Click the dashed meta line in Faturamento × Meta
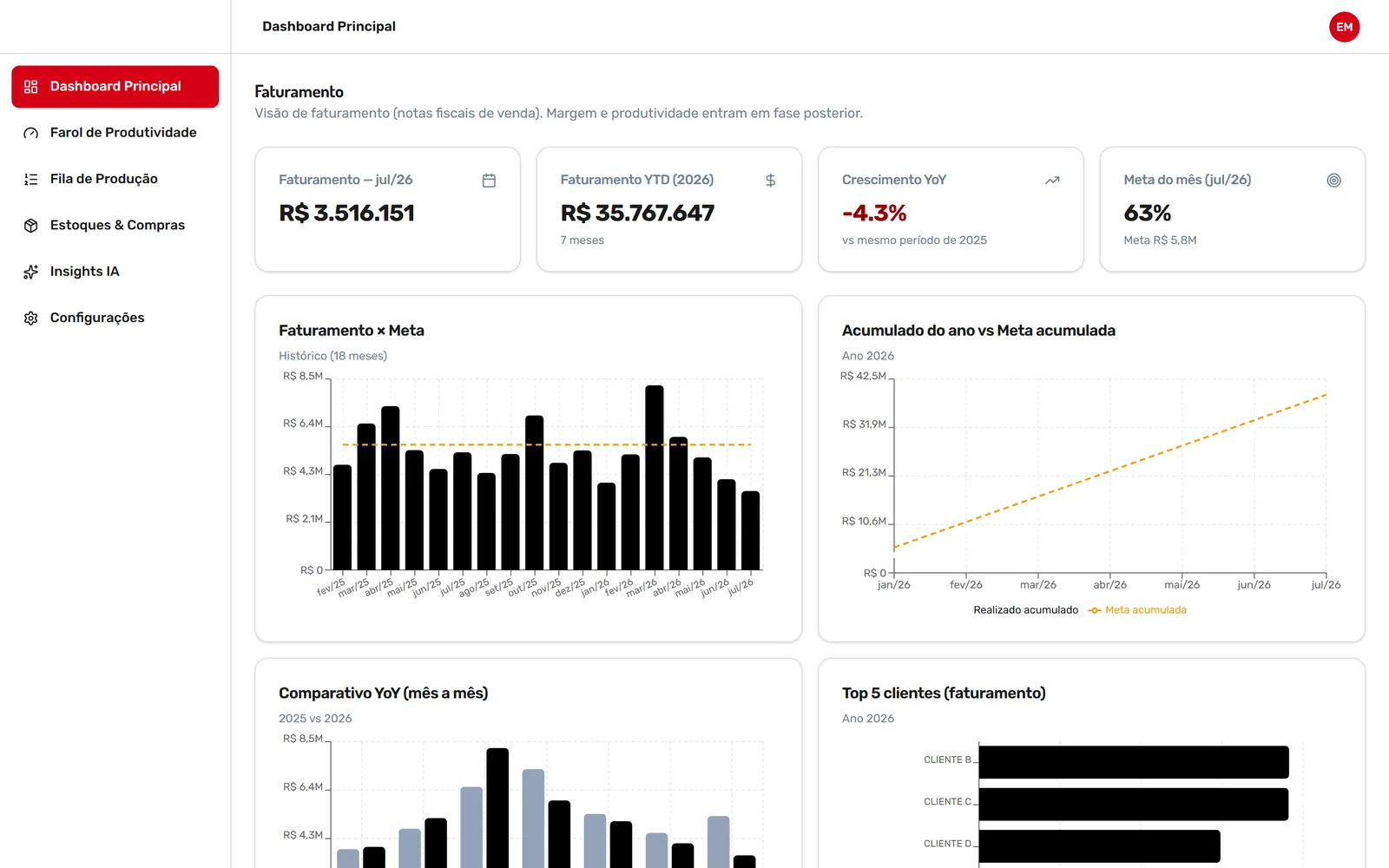This screenshot has height=868, width=1389. (547, 445)
